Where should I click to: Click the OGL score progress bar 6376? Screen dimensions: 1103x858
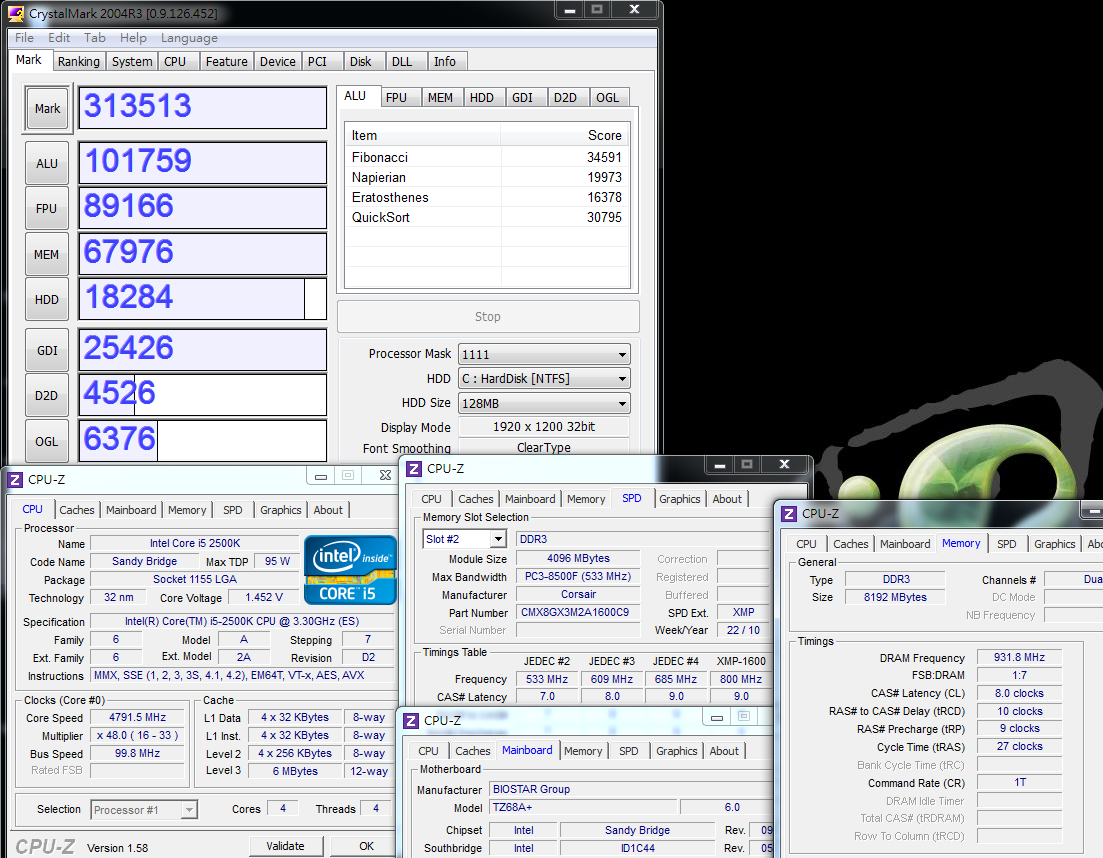[x=203, y=441]
